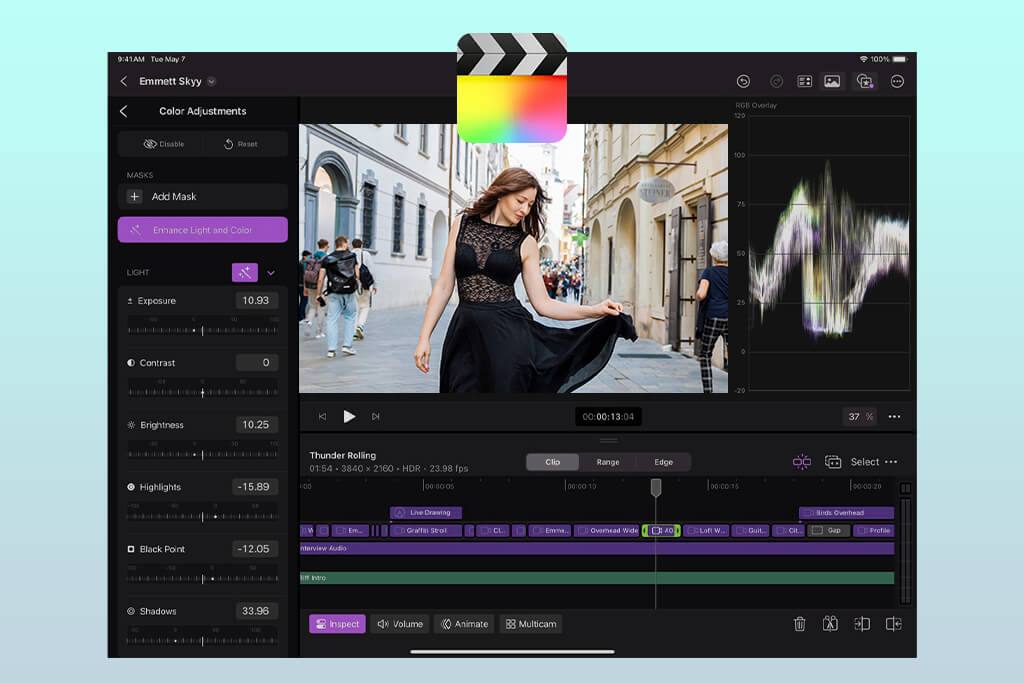Select the Birds Overhead clip
Image resolution: width=1024 pixels, height=683 pixels.
(846, 513)
